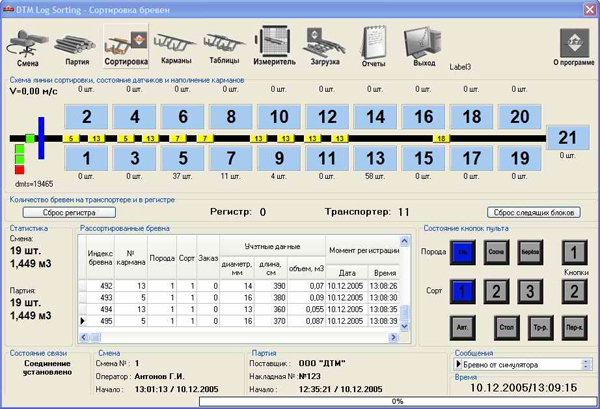
Task: Select pocket 20 box
Action: tap(520, 117)
